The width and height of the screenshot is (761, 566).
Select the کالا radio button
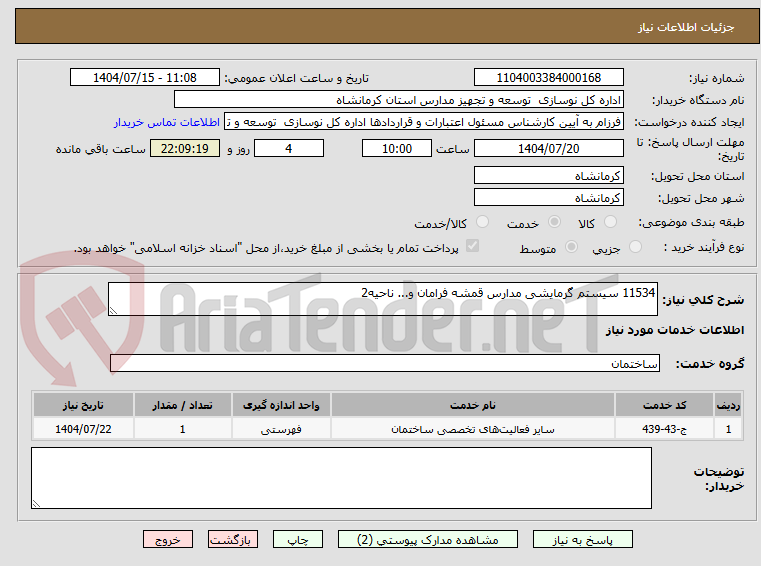(610, 222)
